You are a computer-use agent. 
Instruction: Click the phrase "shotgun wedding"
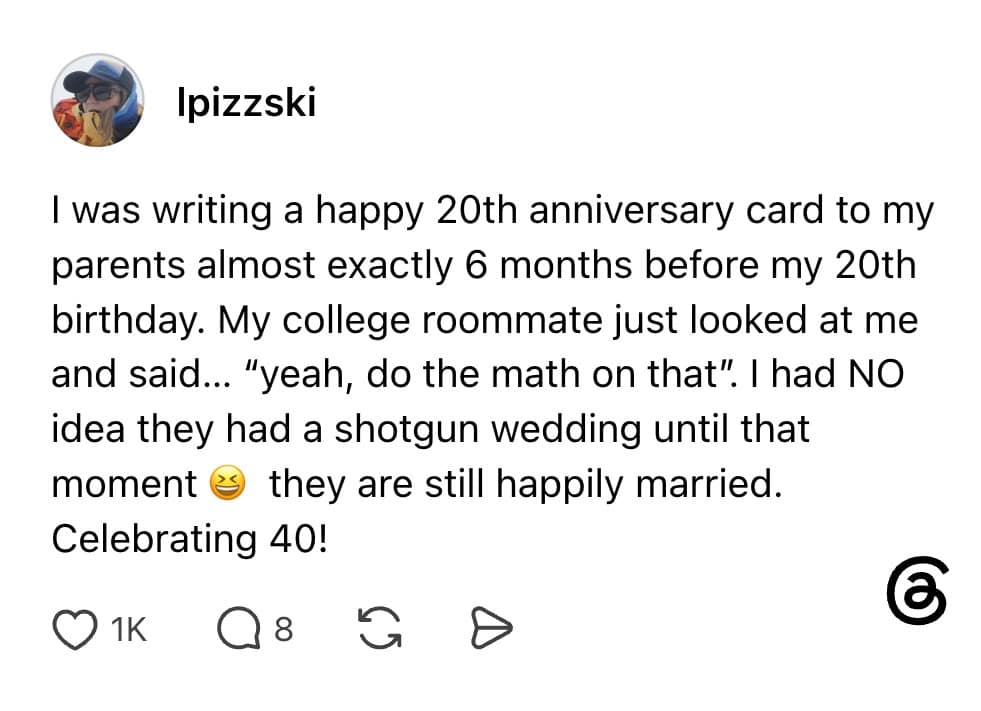point(488,431)
